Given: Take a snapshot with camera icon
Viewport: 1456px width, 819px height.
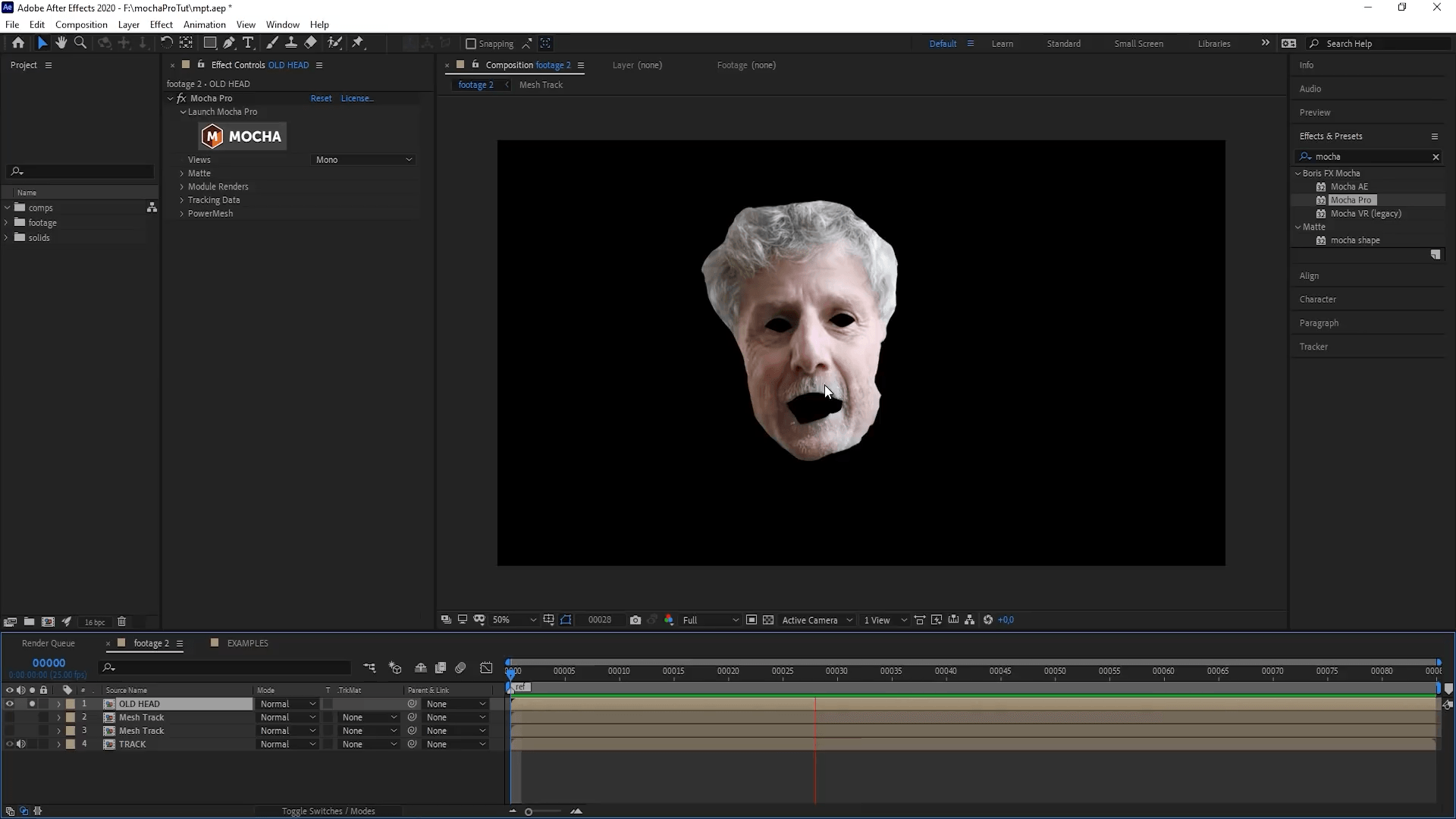Looking at the screenshot, I should coord(635,620).
